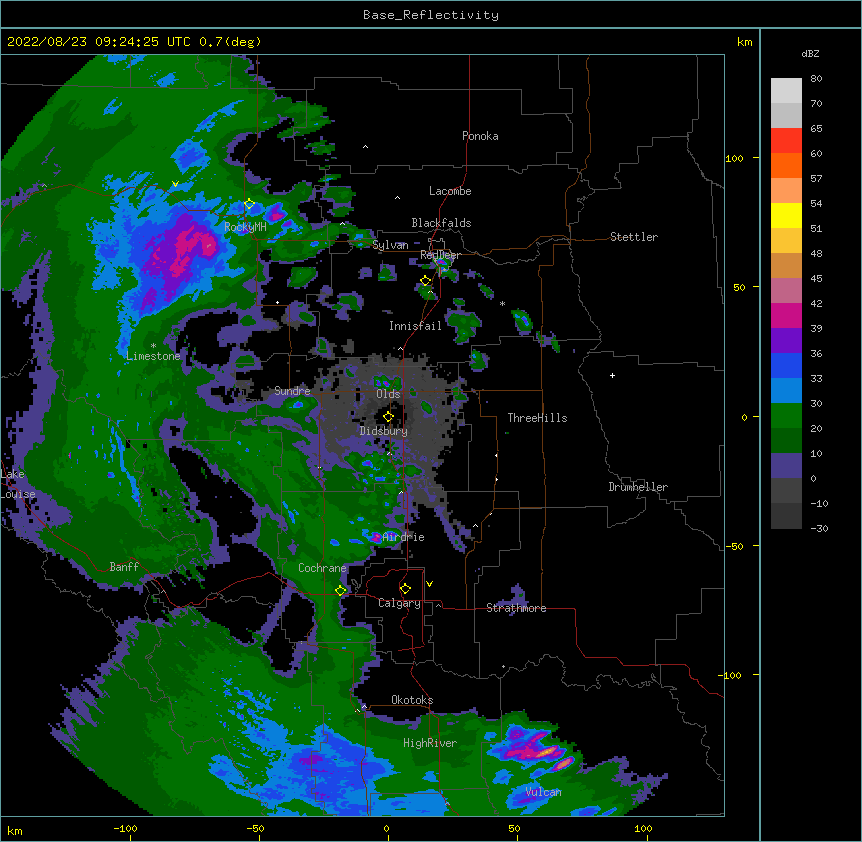862x842 pixels.
Task: Click the Innisfail label
Action: click(x=415, y=326)
